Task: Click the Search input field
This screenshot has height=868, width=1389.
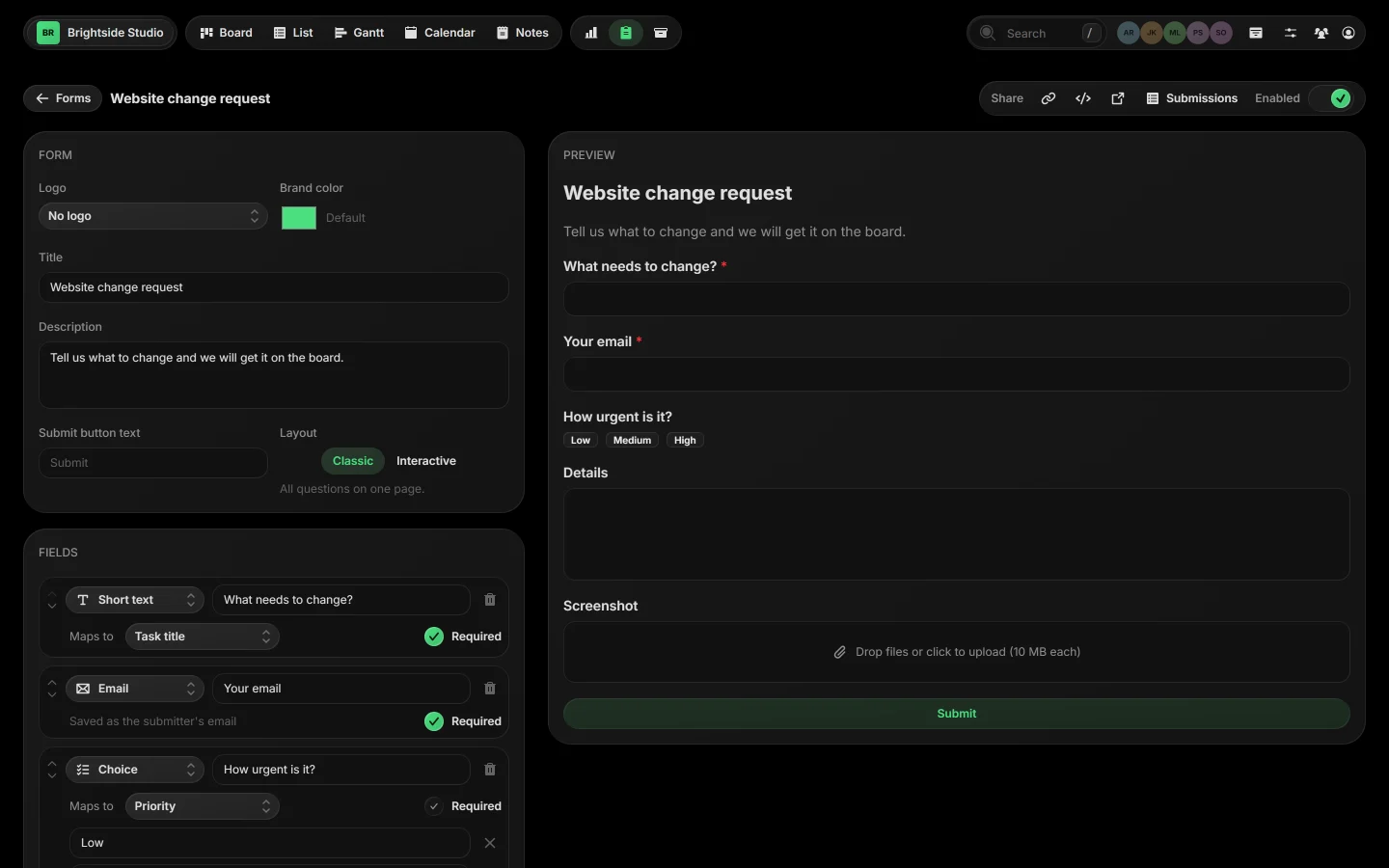Action: (1037, 33)
